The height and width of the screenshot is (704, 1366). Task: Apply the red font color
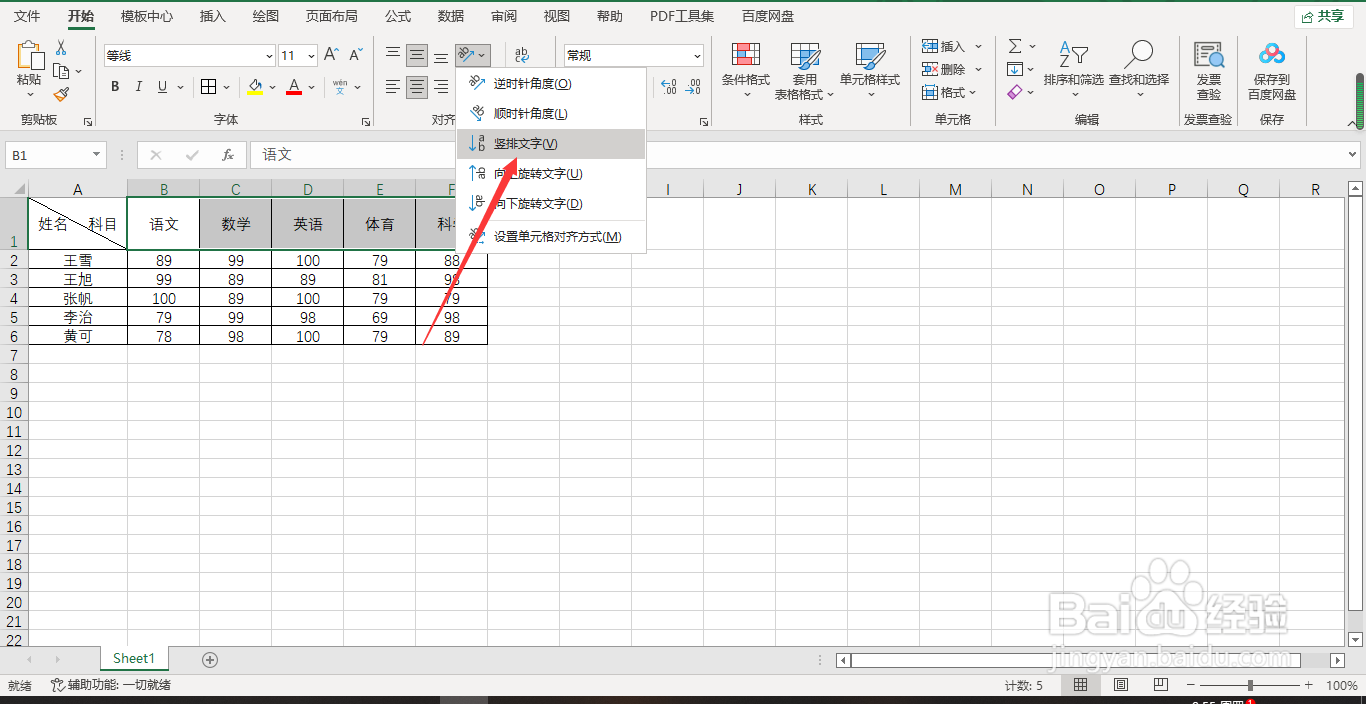coord(293,87)
